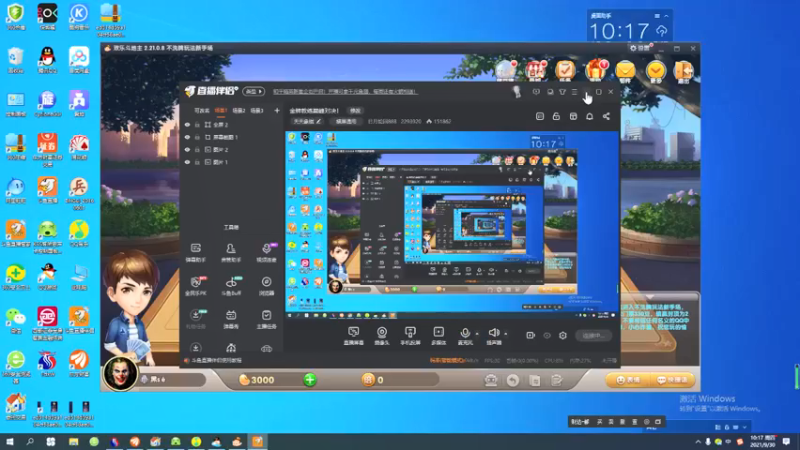800x450 pixels.
Task: Click the 修改 button next to room title
Action: coord(355,111)
